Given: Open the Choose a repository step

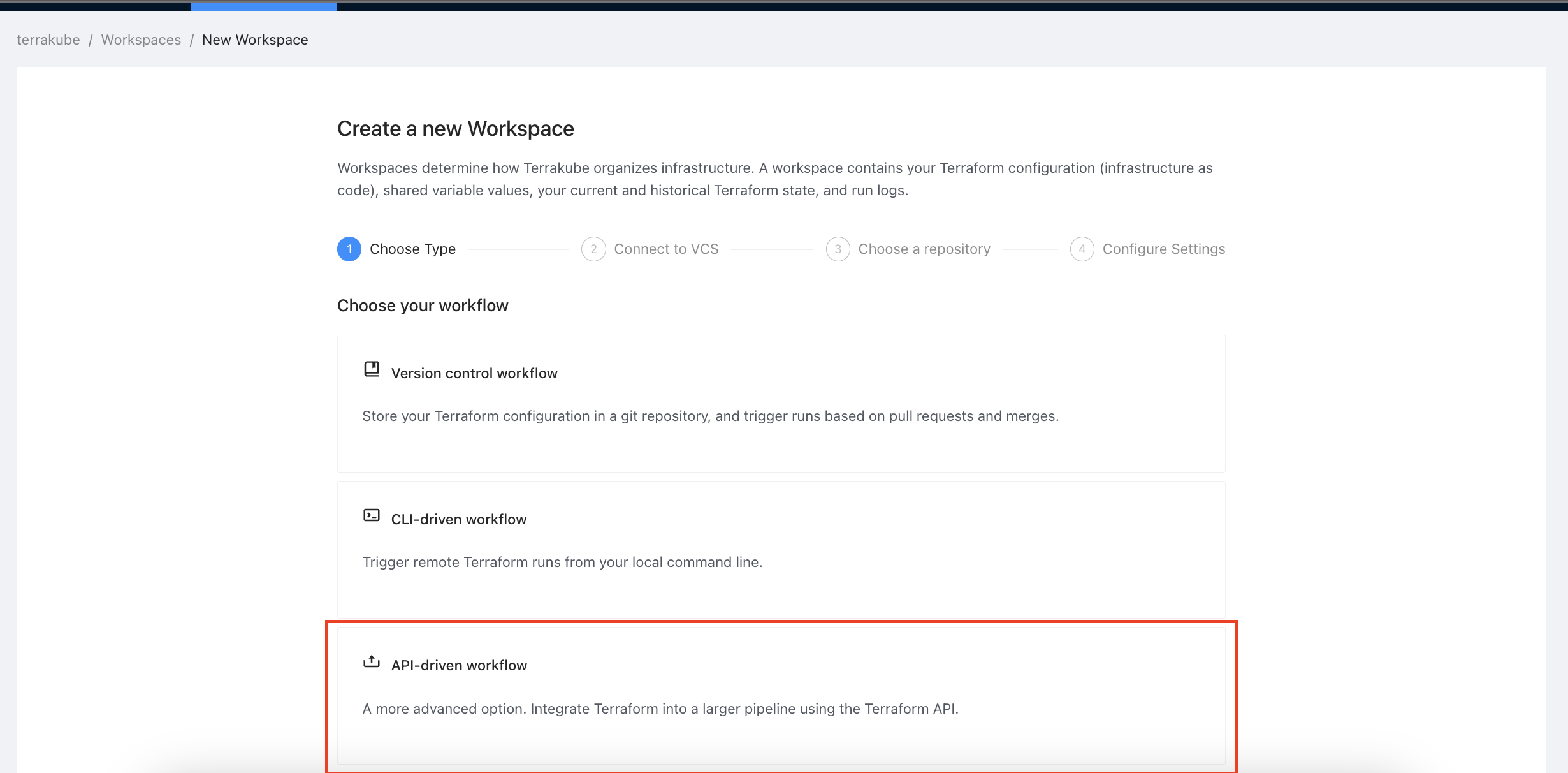Looking at the screenshot, I should (924, 249).
